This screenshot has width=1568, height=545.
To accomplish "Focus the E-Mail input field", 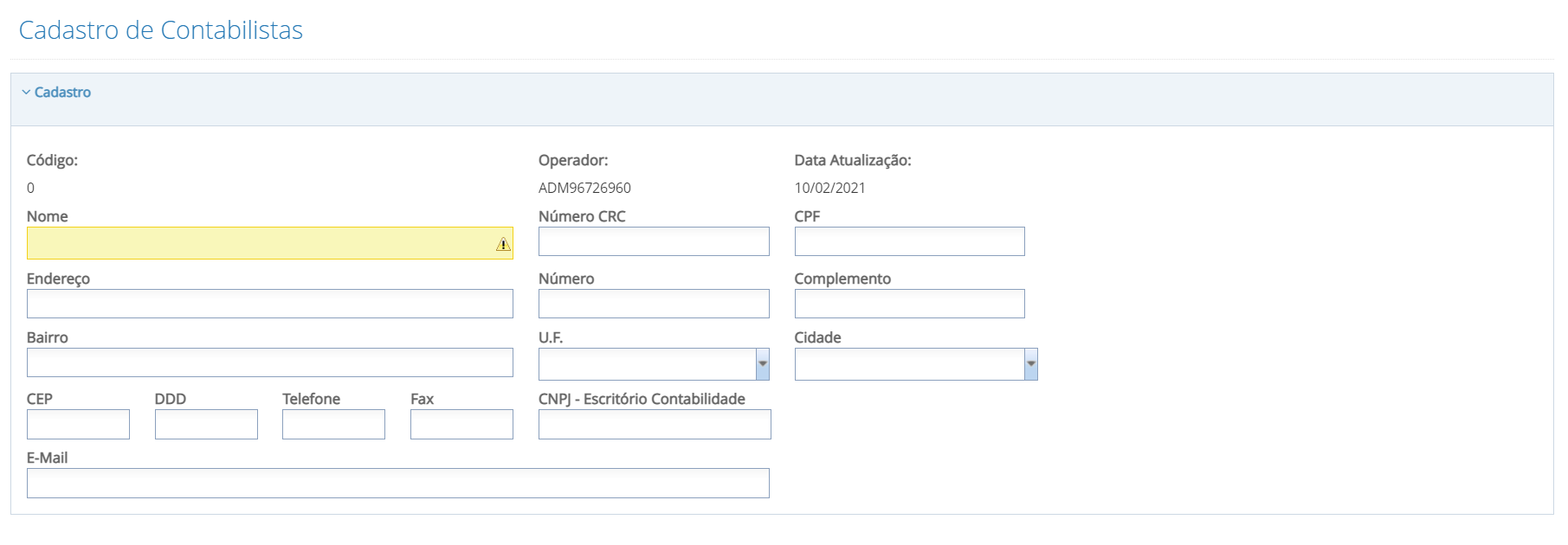I will click(x=397, y=484).
